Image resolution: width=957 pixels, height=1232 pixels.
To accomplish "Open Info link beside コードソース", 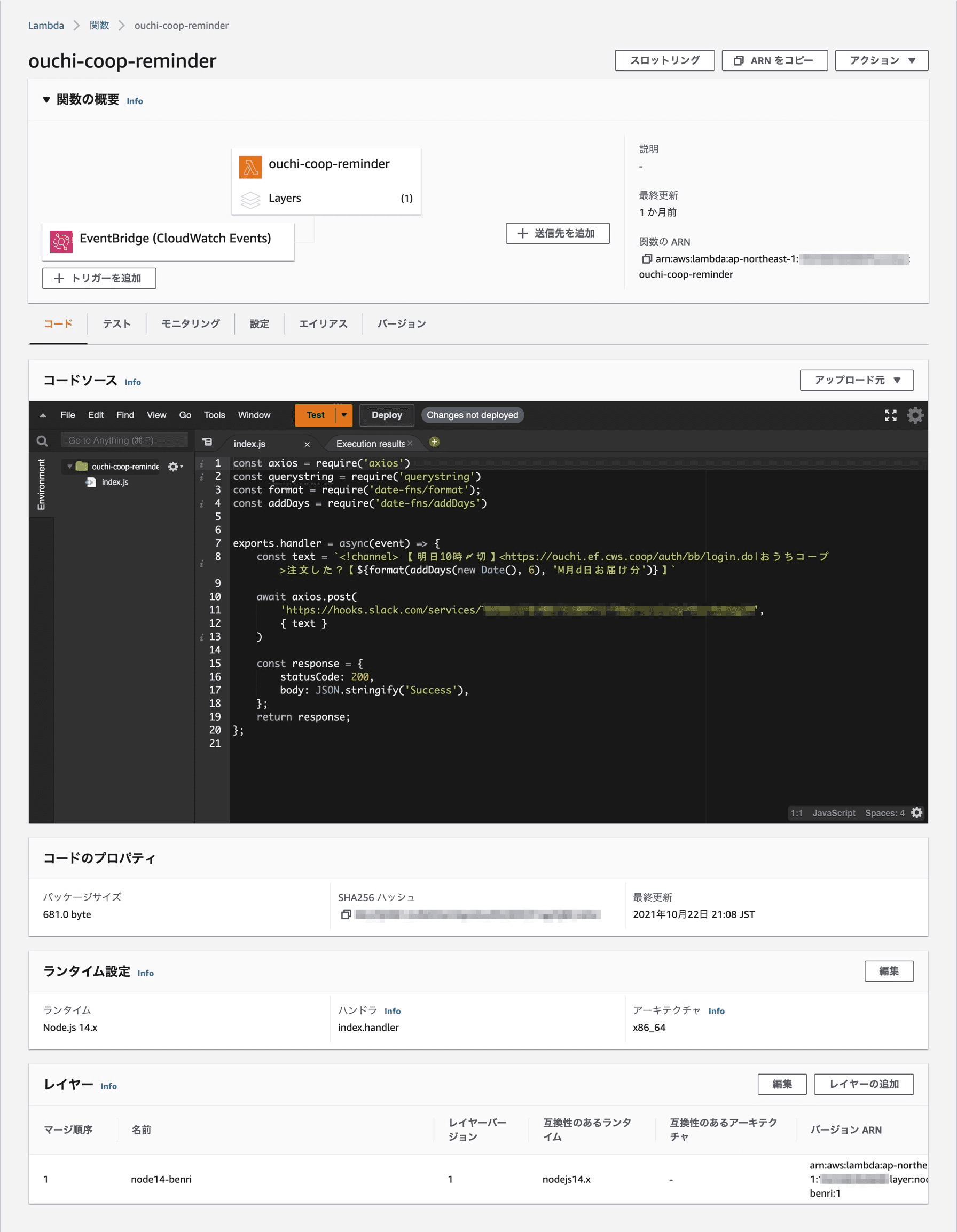I will (x=132, y=382).
